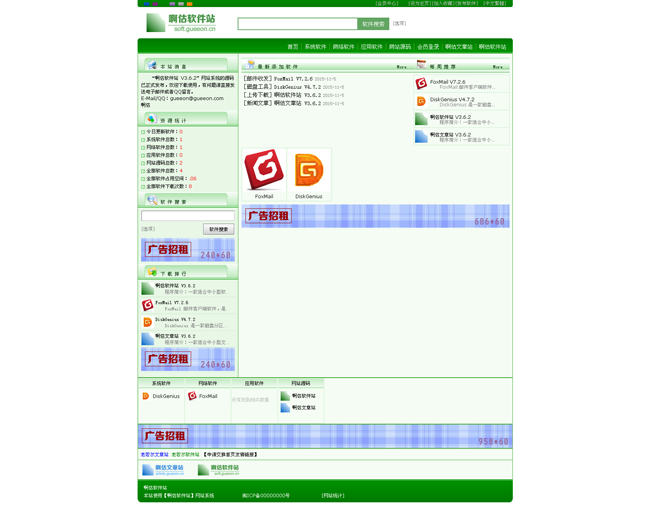Click the 240*60 banner below sidebar search

click(x=188, y=250)
